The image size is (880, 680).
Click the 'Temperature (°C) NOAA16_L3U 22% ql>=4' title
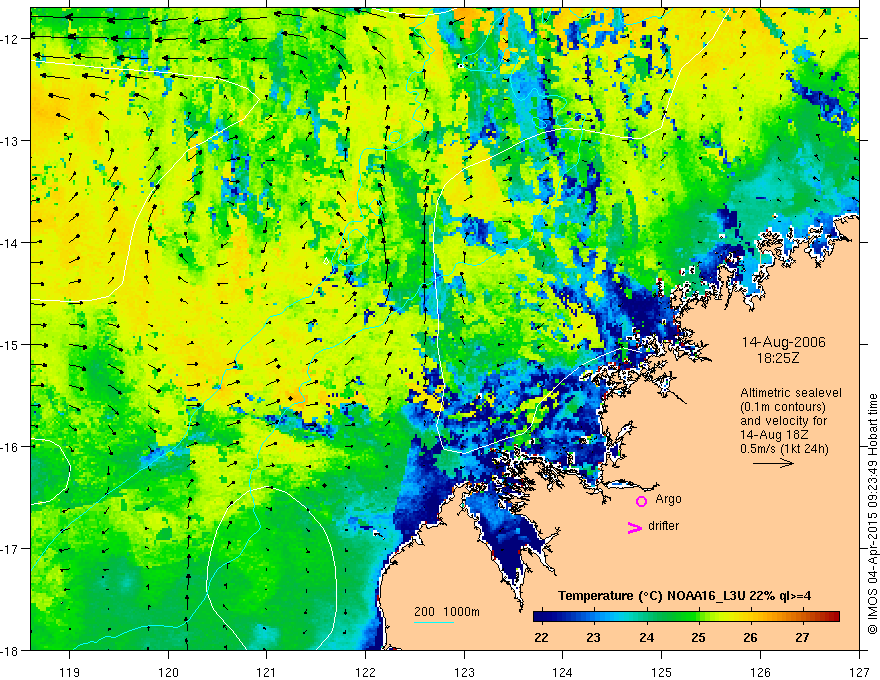click(684, 596)
